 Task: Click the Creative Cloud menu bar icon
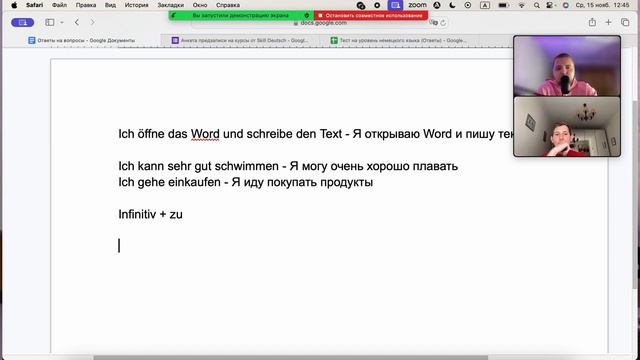point(361,5)
